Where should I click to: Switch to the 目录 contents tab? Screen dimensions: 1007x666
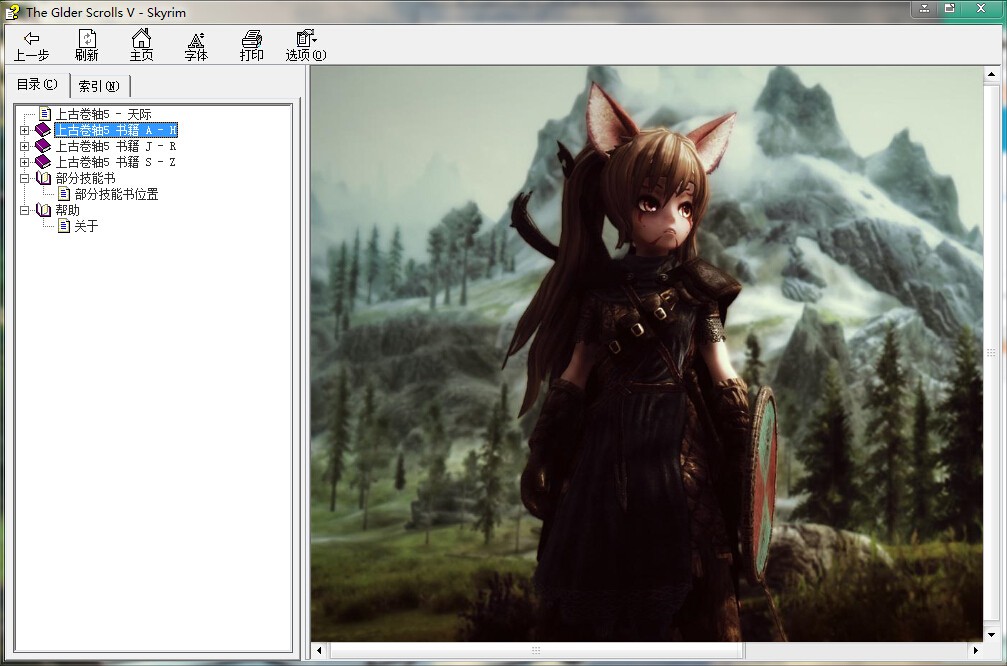click(x=37, y=85)
